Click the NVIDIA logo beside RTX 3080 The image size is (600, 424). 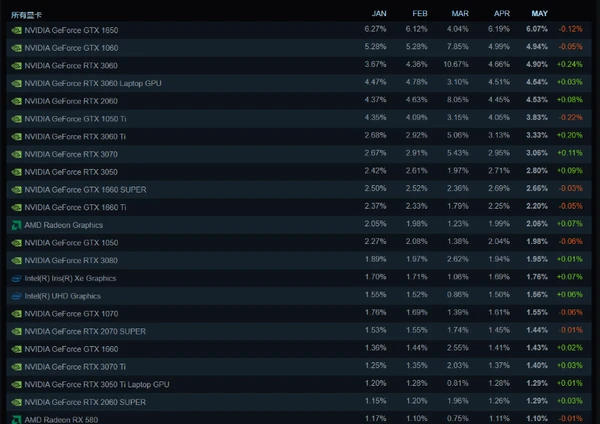[16, 261]
